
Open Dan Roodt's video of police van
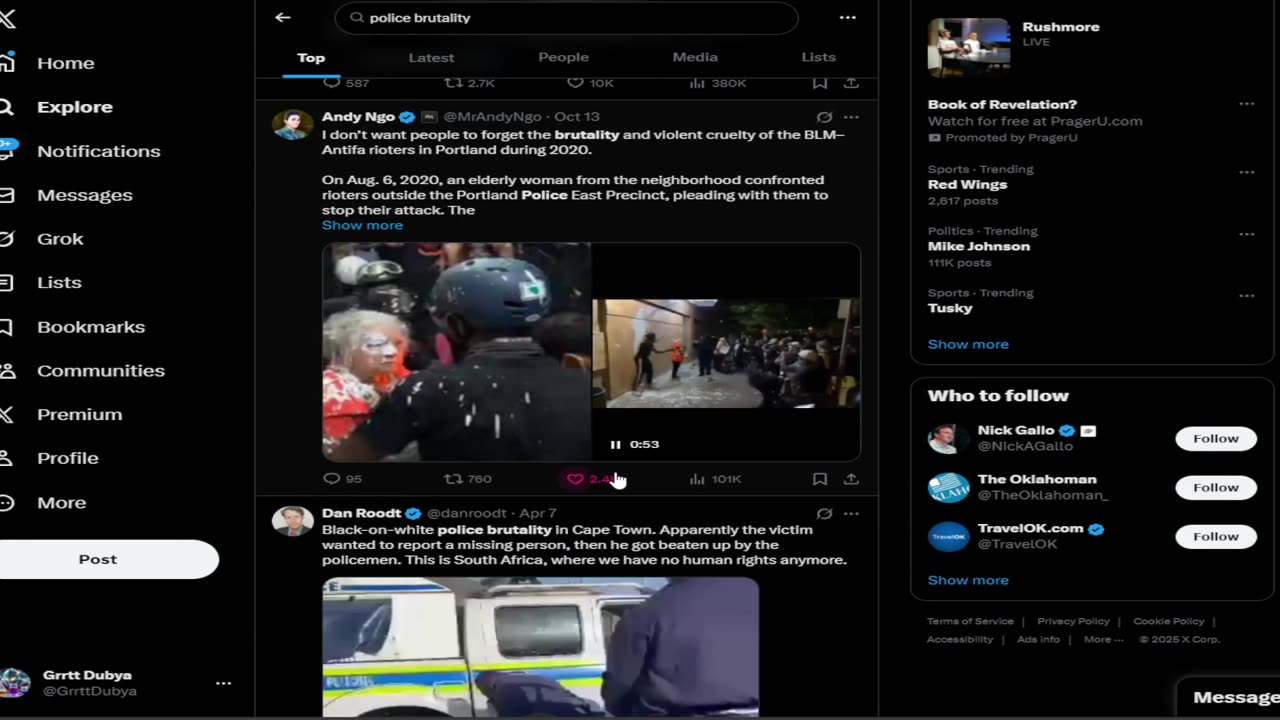coord(540,646)
